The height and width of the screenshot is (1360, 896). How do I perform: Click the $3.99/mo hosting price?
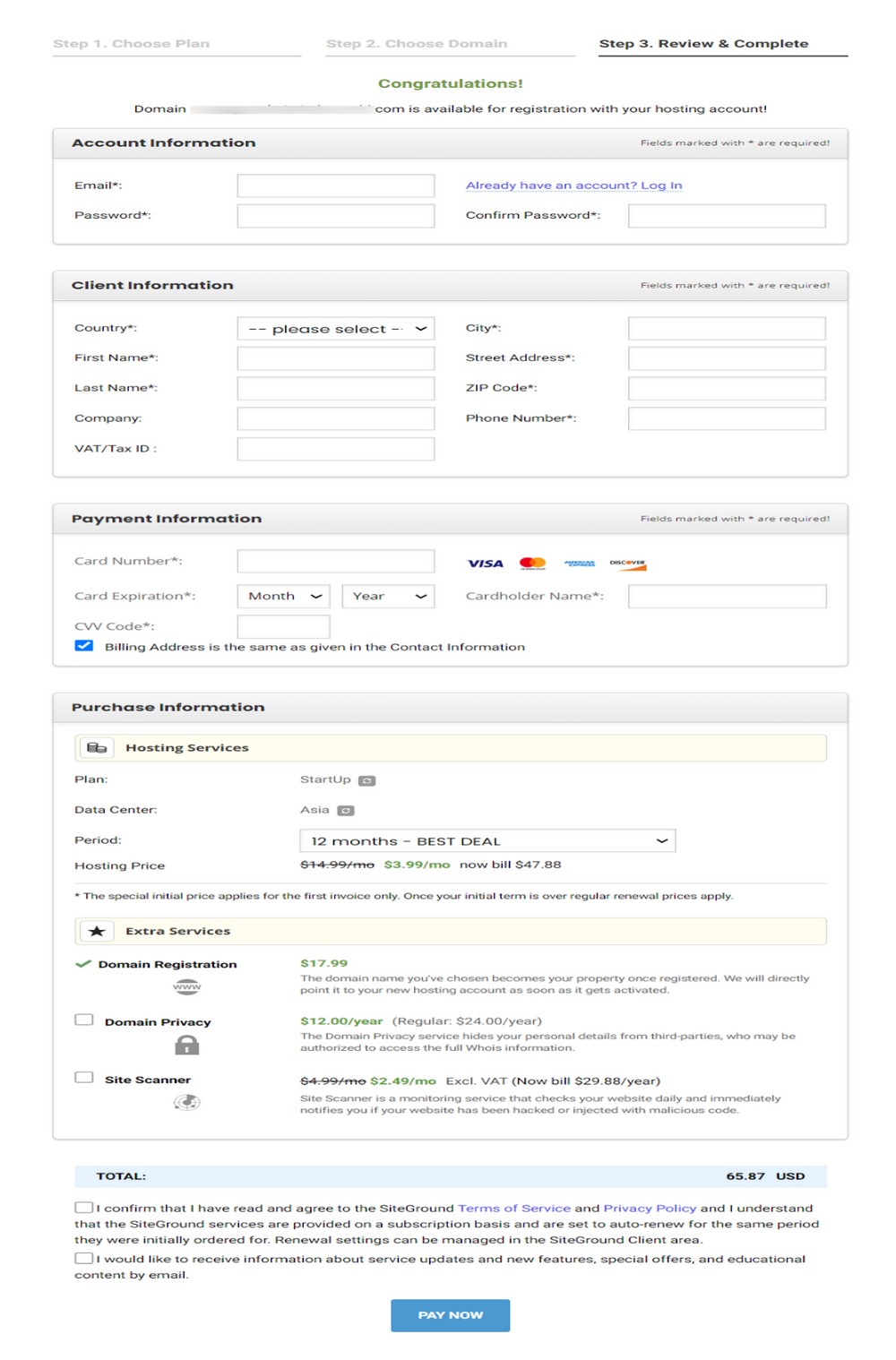[x=417, y=865]
